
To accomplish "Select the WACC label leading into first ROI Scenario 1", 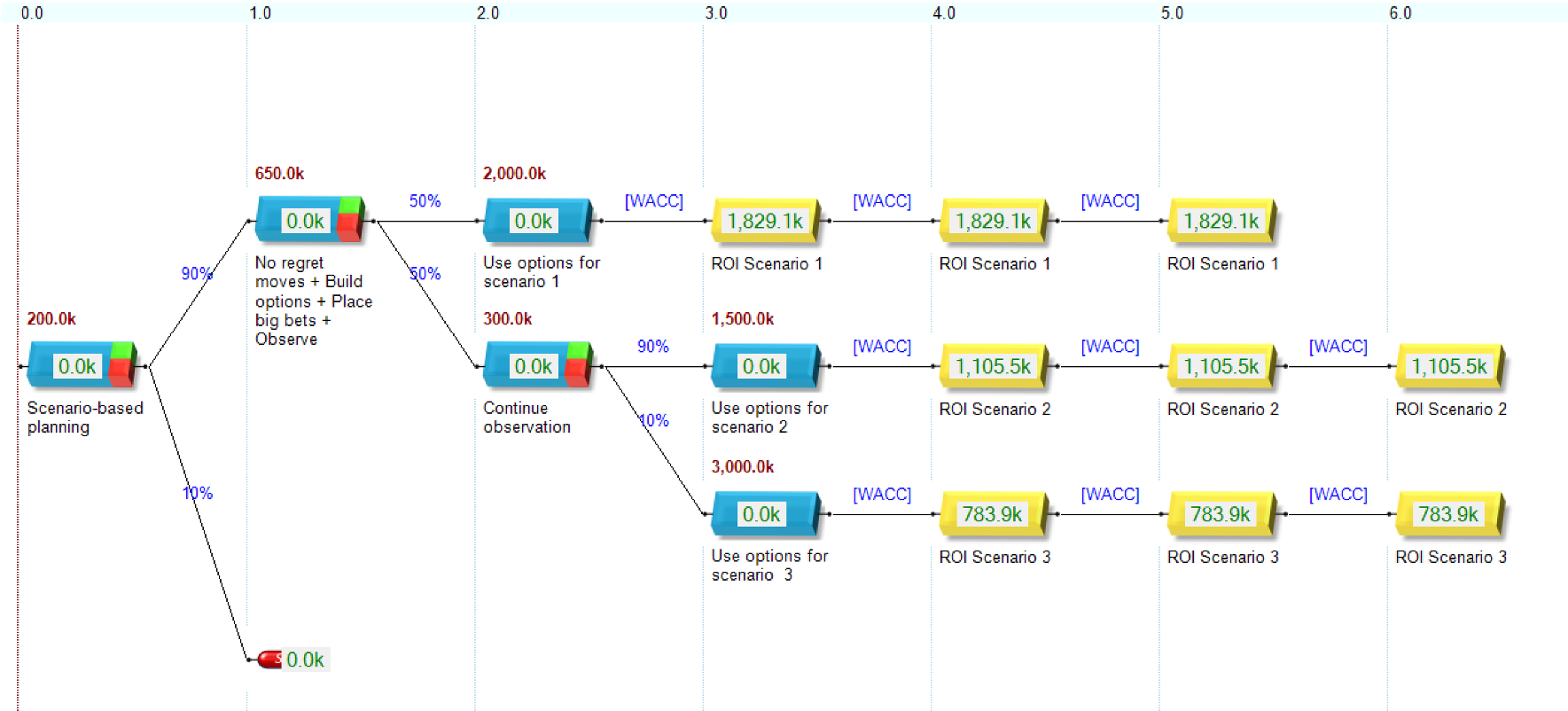I will pyautogui.click(x=653, y=201).
